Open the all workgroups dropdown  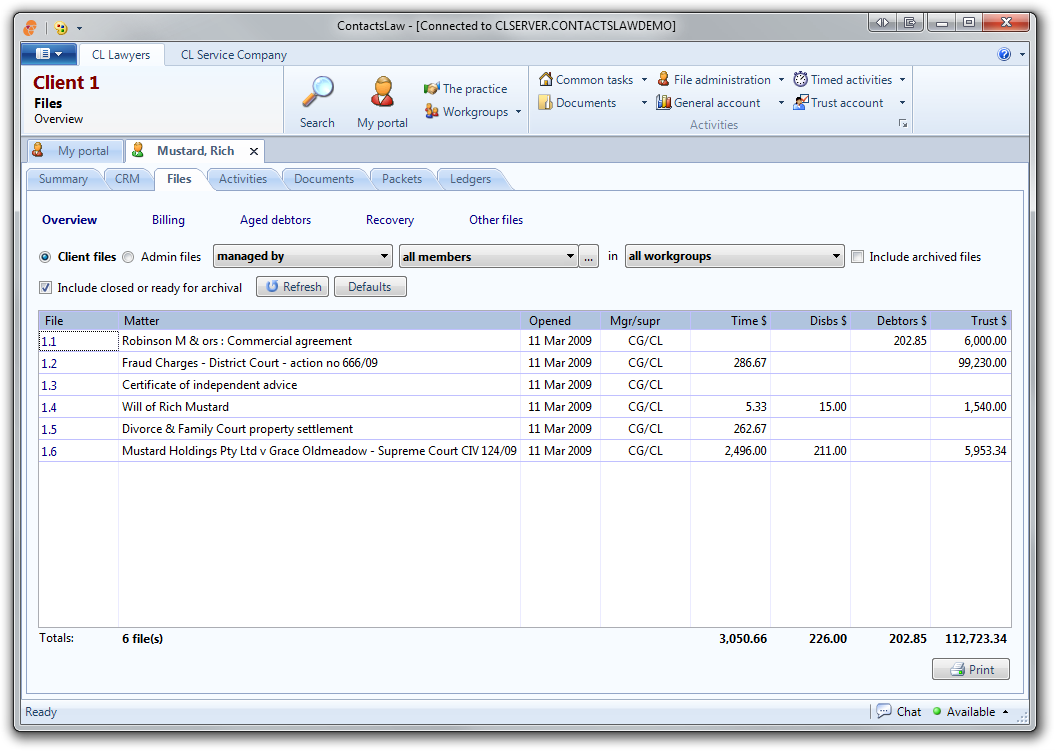click(735, 256)
